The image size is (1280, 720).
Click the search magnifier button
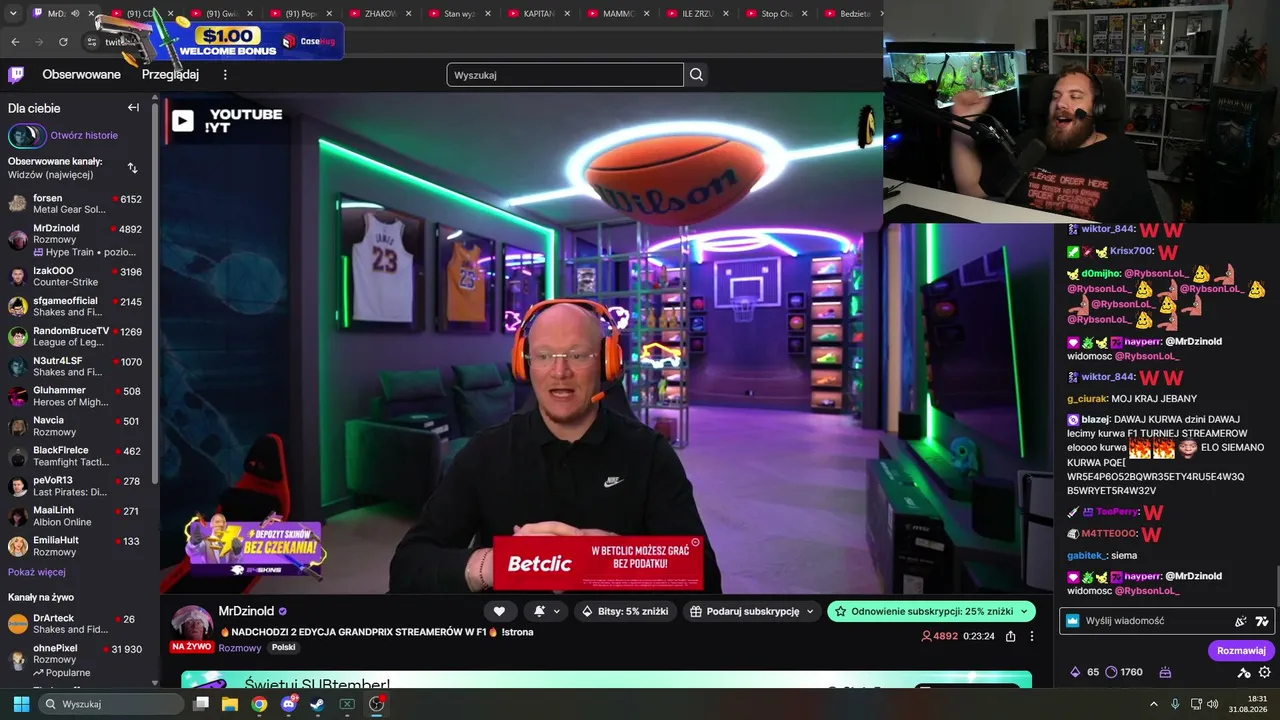click(697, 75)
